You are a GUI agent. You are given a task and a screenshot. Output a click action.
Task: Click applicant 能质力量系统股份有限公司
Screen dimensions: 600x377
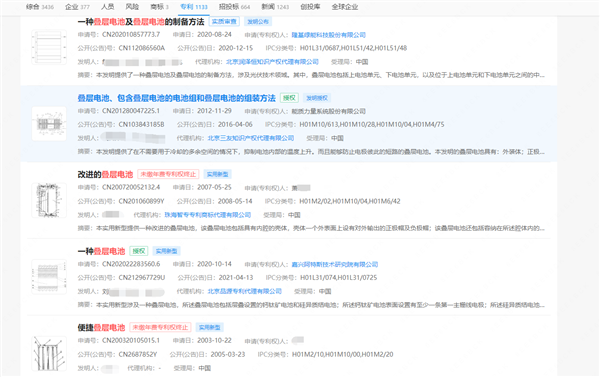pos(329,111)
